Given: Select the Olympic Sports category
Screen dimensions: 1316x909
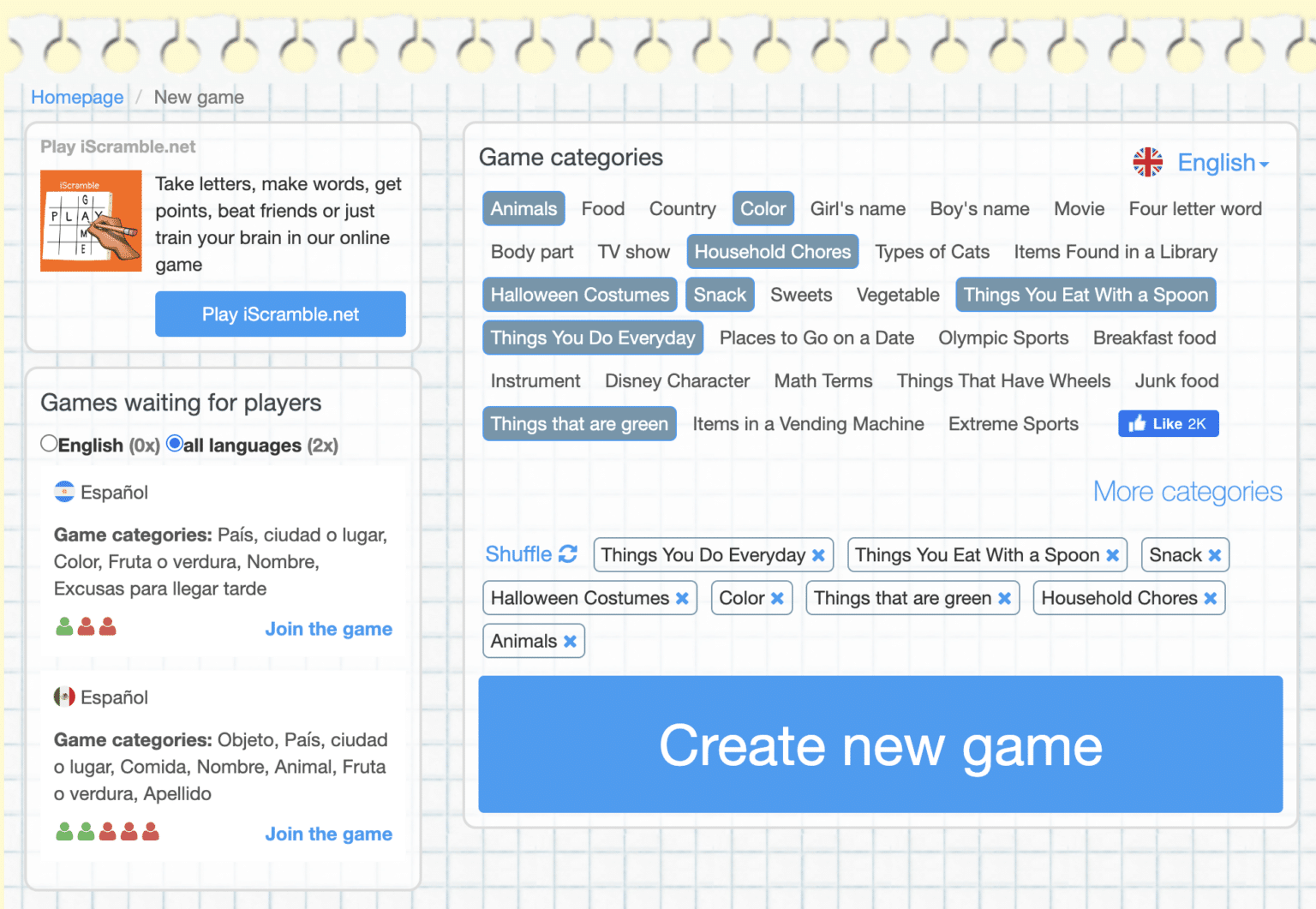Looking at the screenshot, I should [x=1003, y=338].
